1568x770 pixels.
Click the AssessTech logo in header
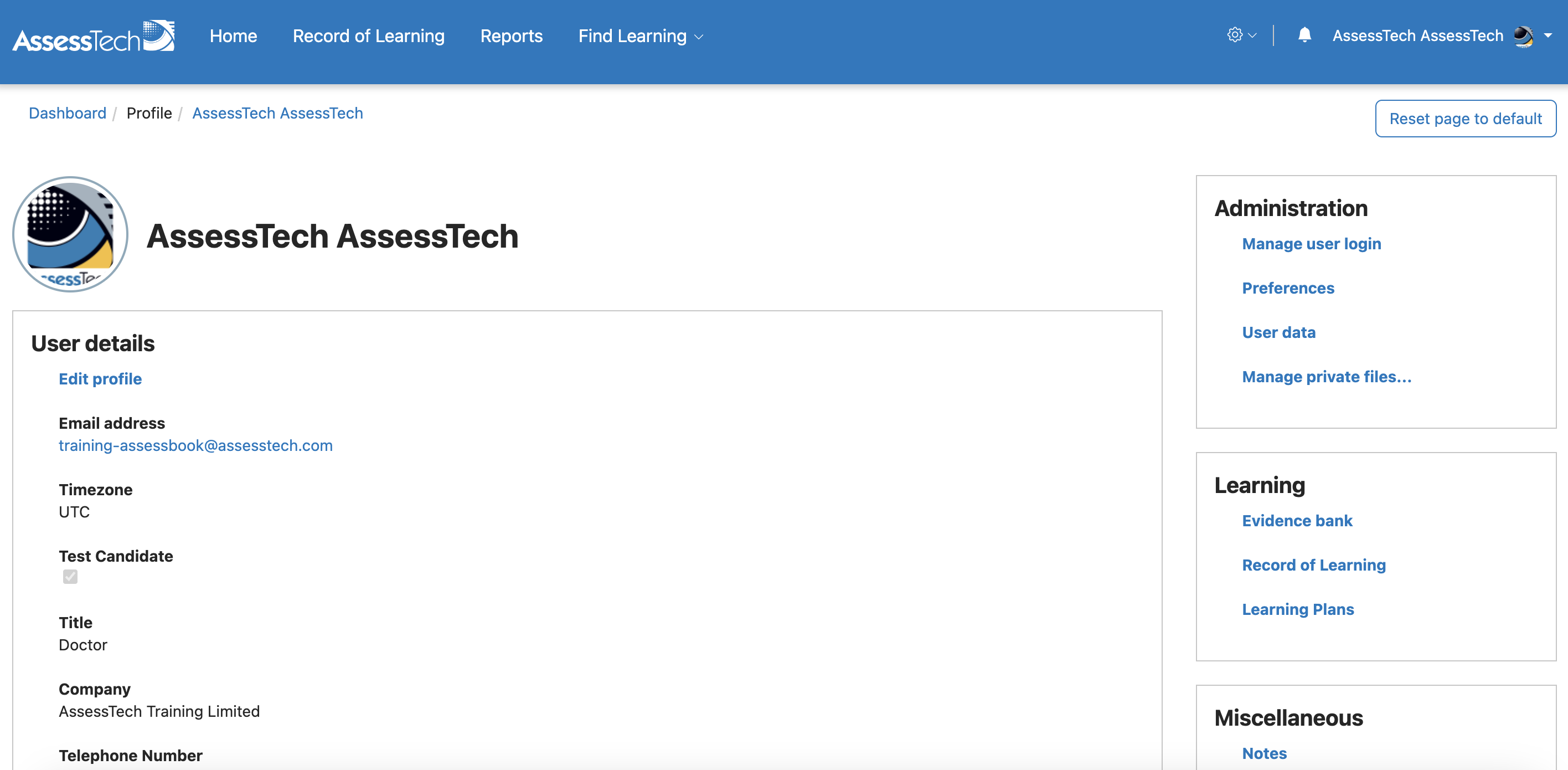coord(94,37)
